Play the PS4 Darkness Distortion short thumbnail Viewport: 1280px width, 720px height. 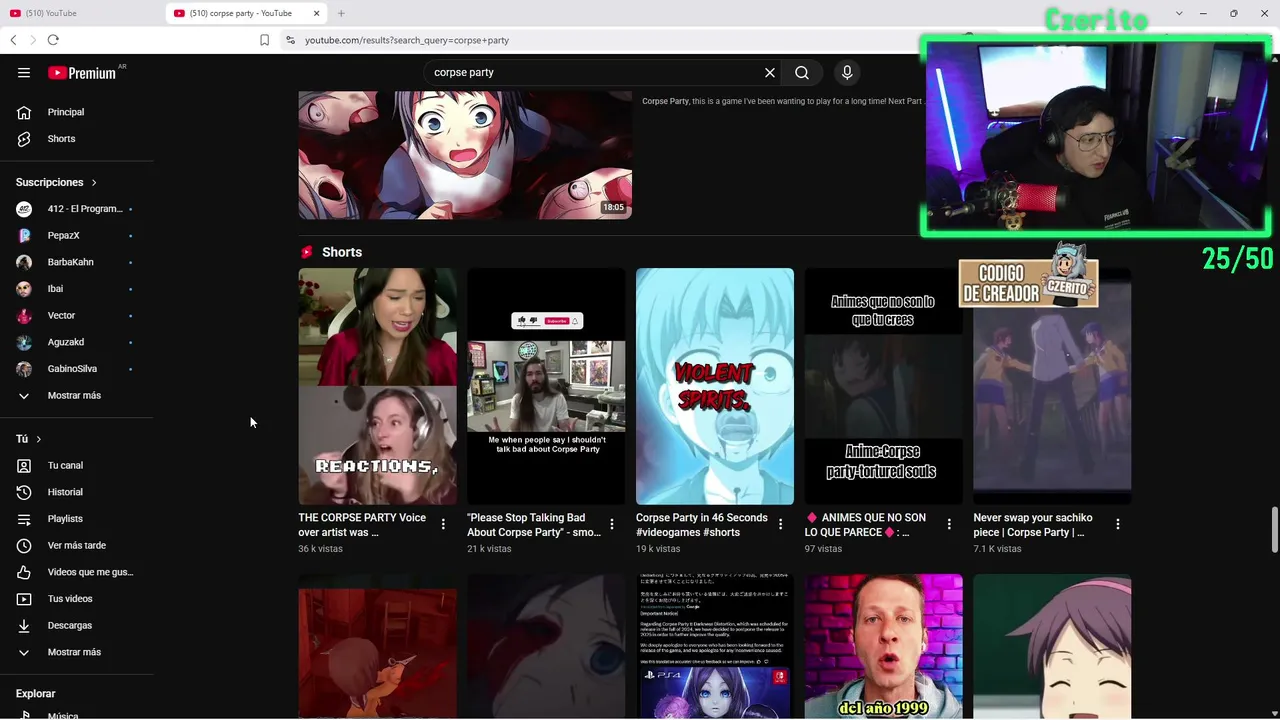[x=715, y=646]
